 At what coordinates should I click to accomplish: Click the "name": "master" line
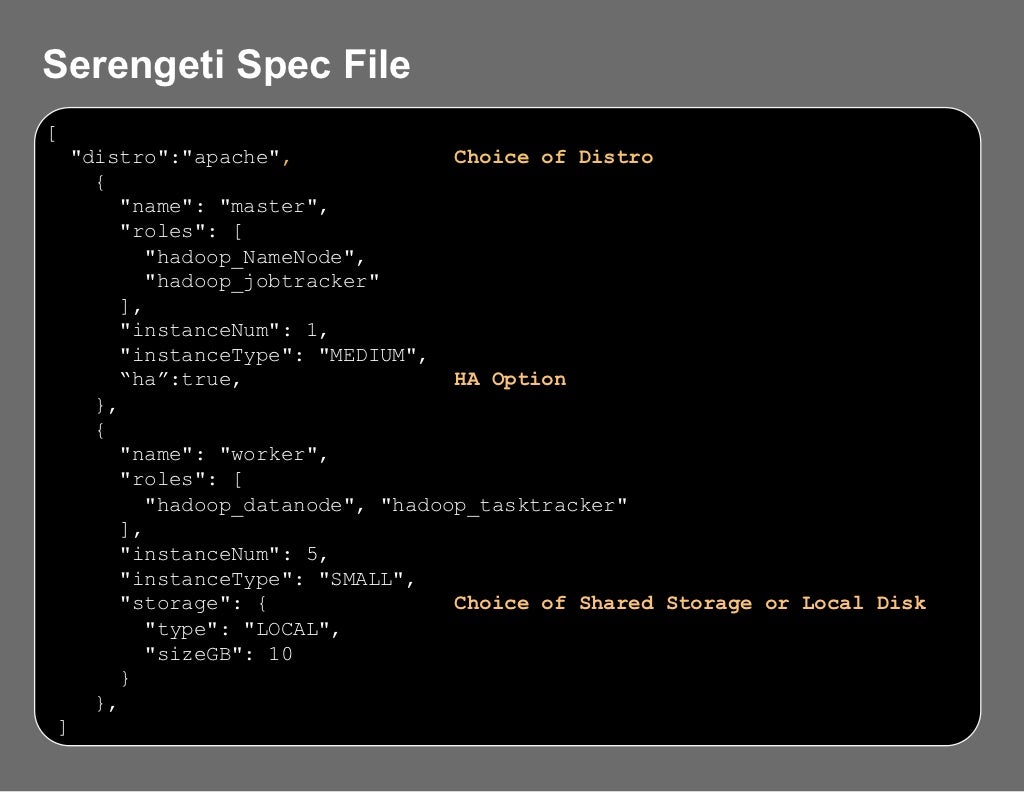pos(224,207)
